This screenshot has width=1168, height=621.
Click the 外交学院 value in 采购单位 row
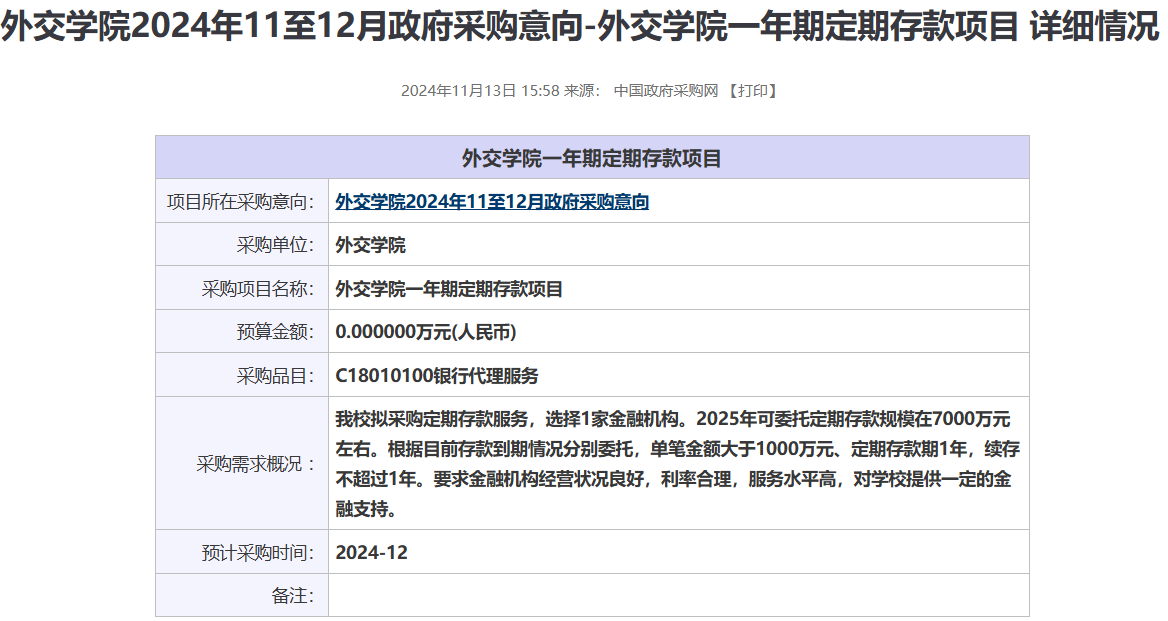pos(371,245)
